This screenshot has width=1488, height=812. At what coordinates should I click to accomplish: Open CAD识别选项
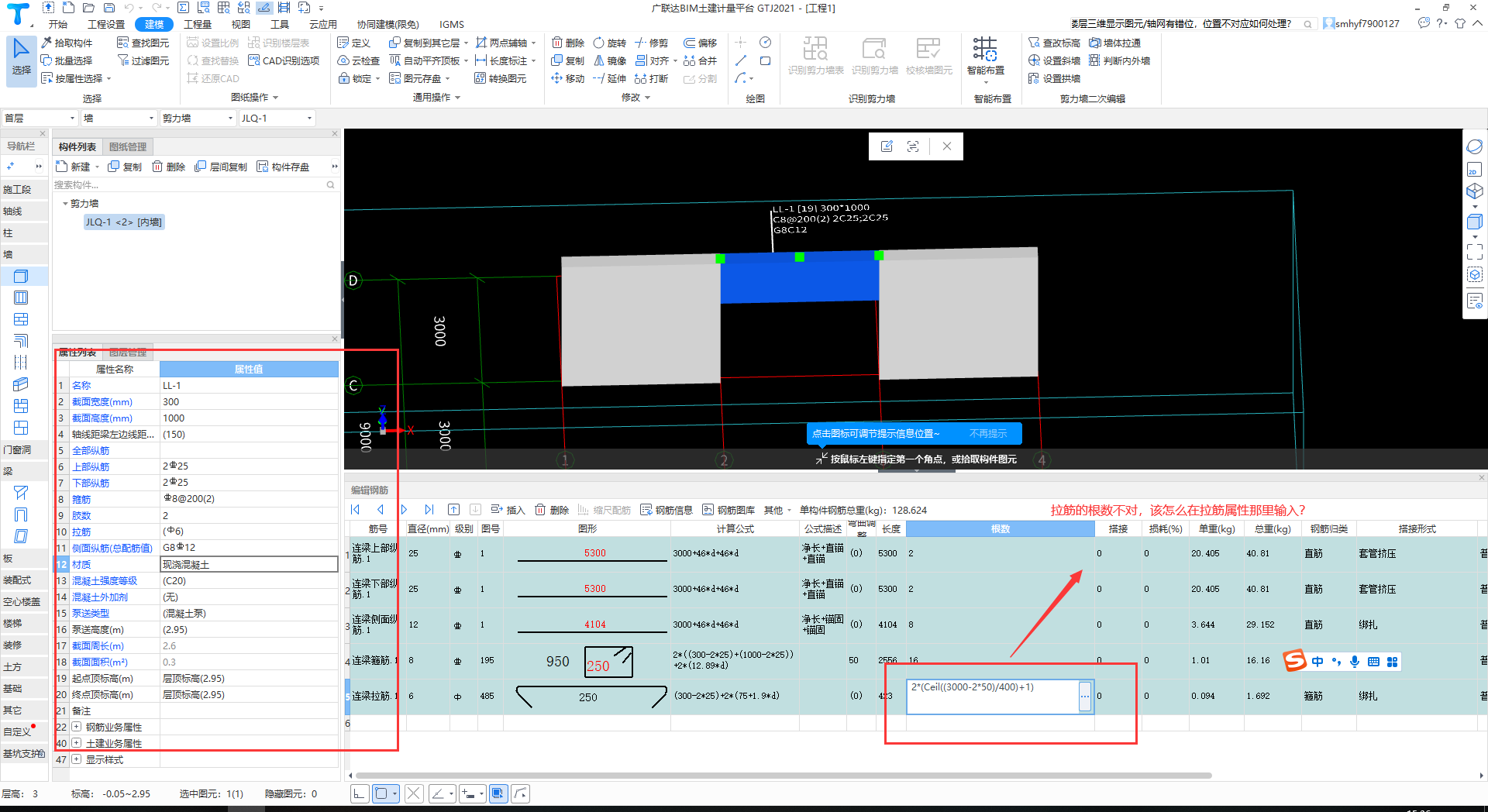[284, 60]
